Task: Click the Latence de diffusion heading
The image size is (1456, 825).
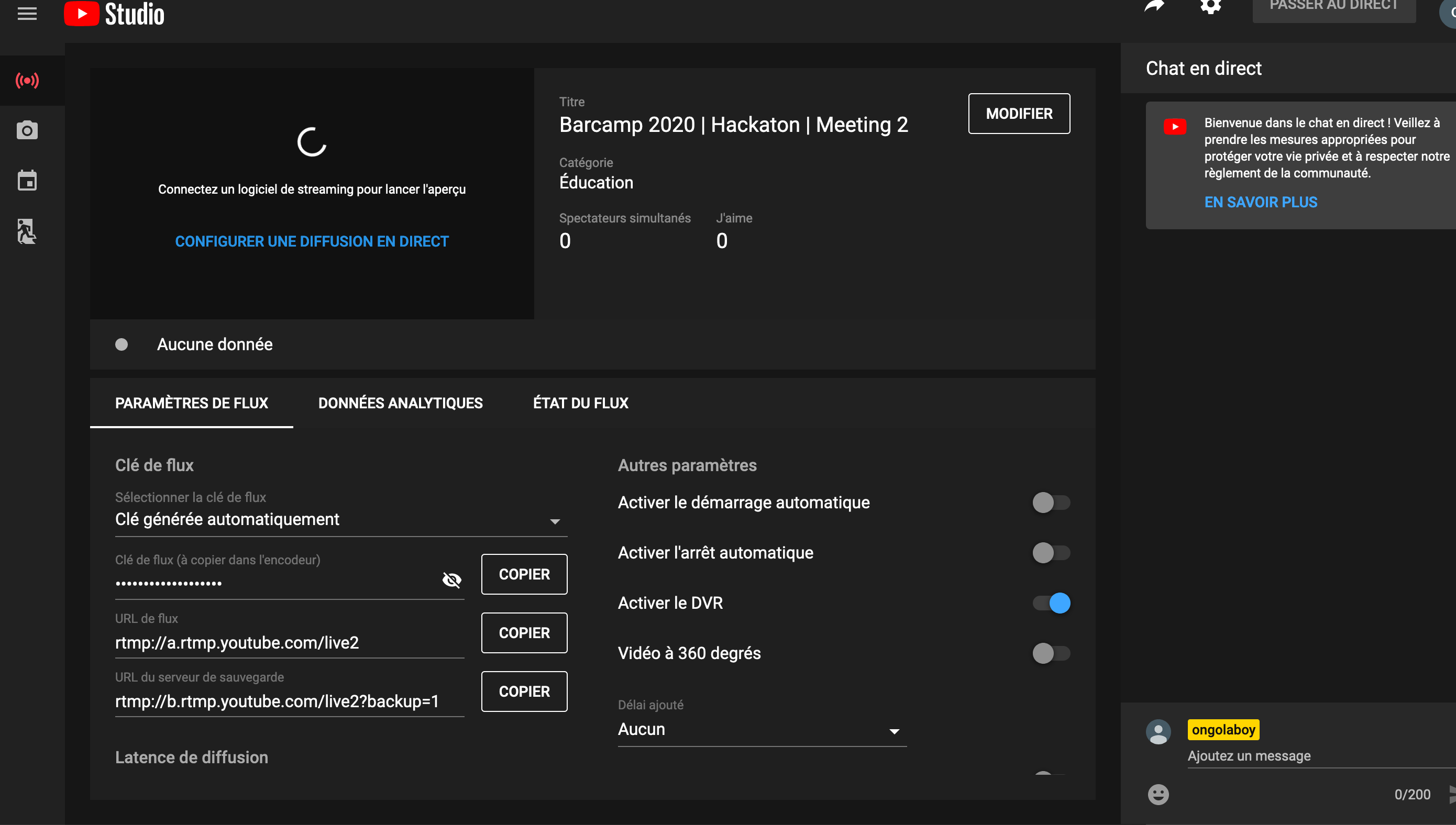Action: coord(192,757)
